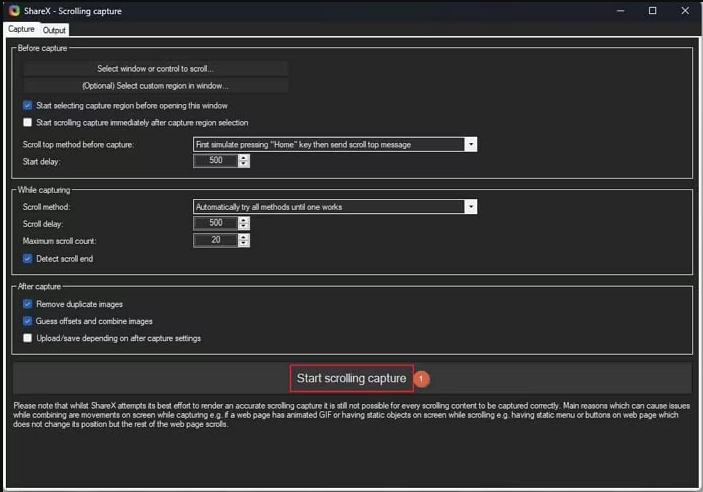Uncheck Remove duplicate images
Image resolution: width=703 pixels, height=492 pixels.
(27, 304)
